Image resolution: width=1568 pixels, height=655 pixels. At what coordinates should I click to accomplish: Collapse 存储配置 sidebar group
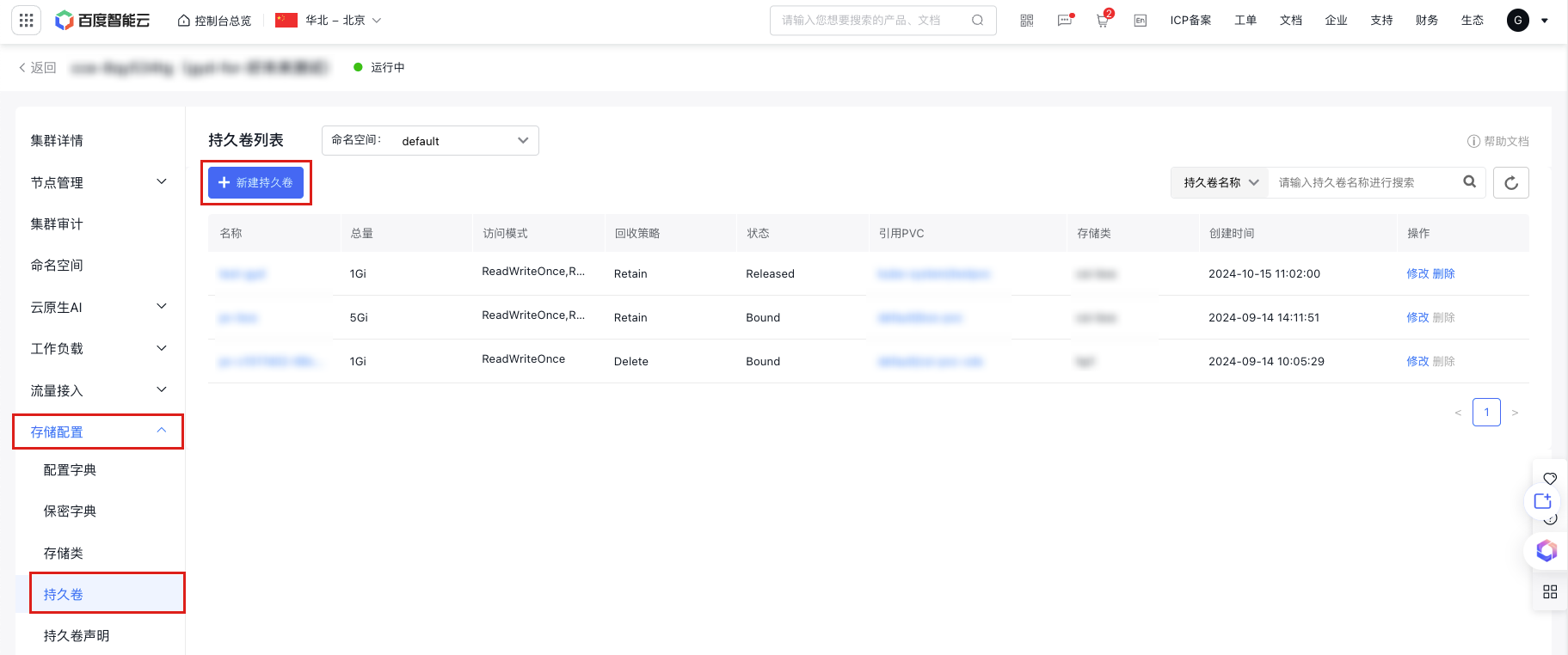pyautogui.click(x=100, y=432)
